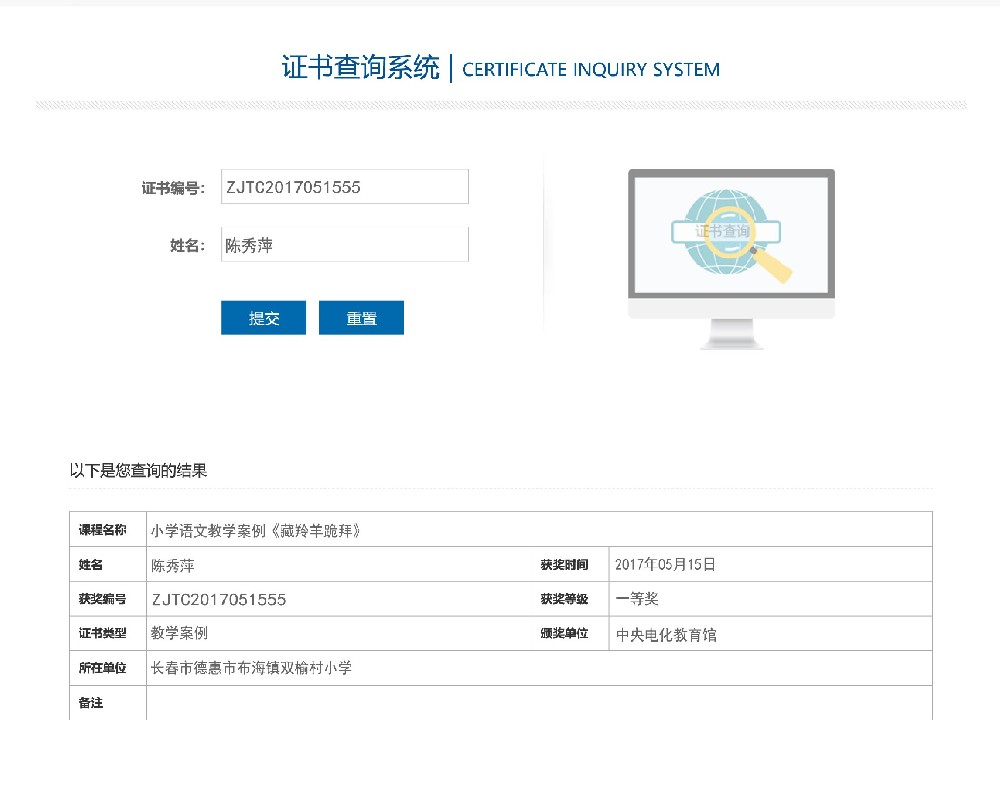Click the 获奖时间 label
The height and width of the screenshot is (792, 1000).
(x=564, y=564)
